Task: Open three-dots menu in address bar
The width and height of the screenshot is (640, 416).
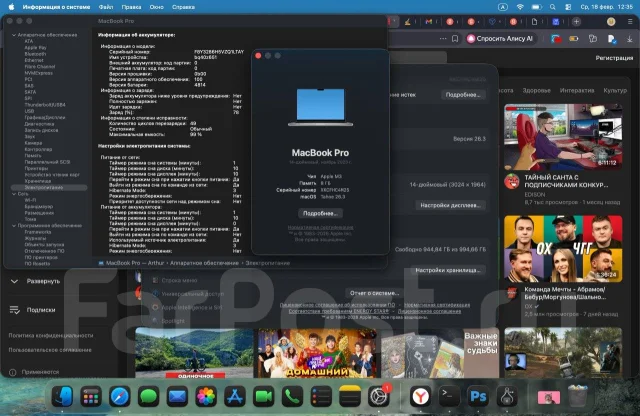Action: 443,39
